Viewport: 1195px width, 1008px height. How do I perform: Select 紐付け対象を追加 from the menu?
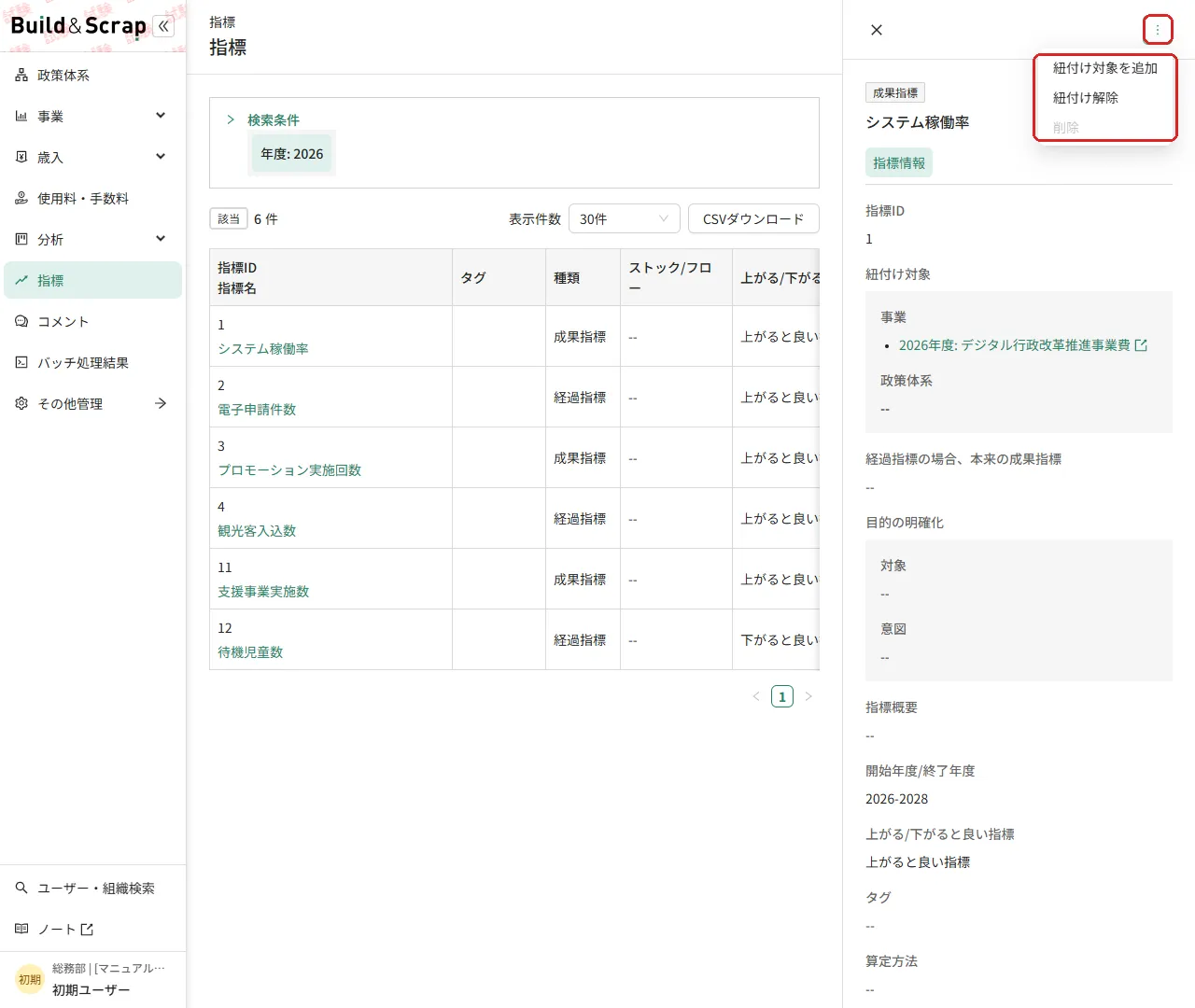1105,68
